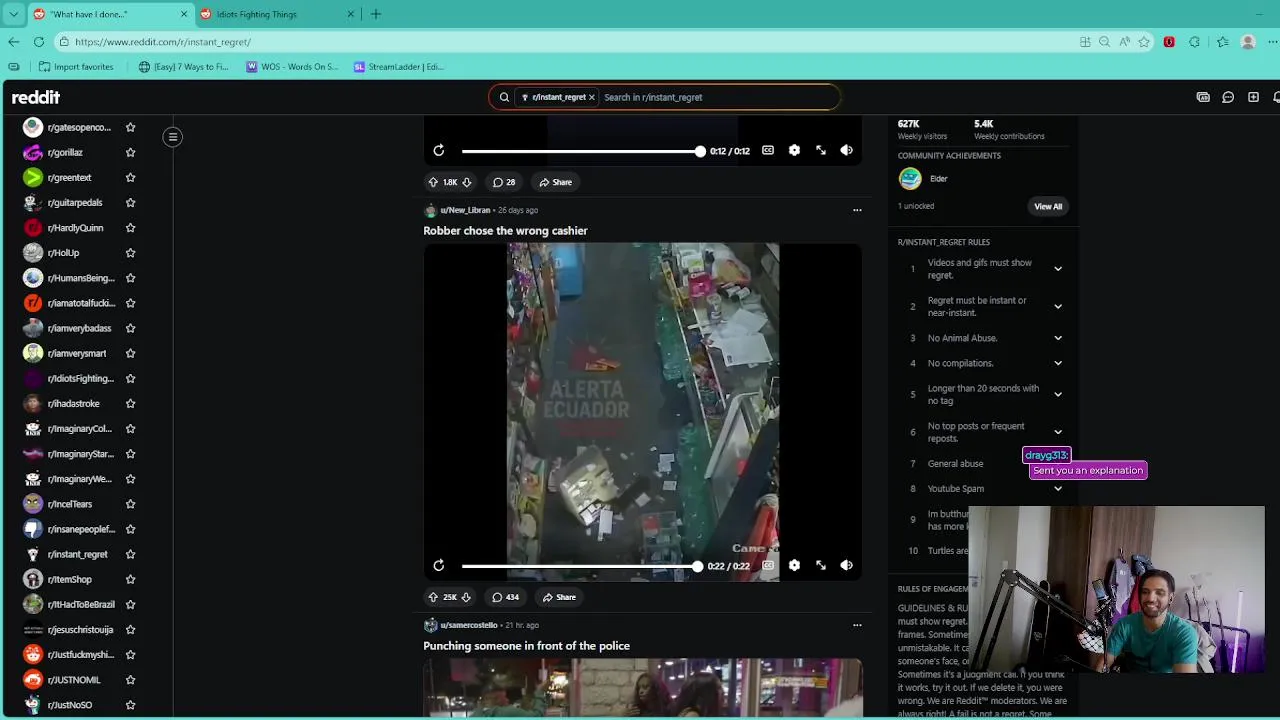The image size is (1280, 720).
Task: Favorite r/guitarpedals with its star
Action: (x=130, y=202)
